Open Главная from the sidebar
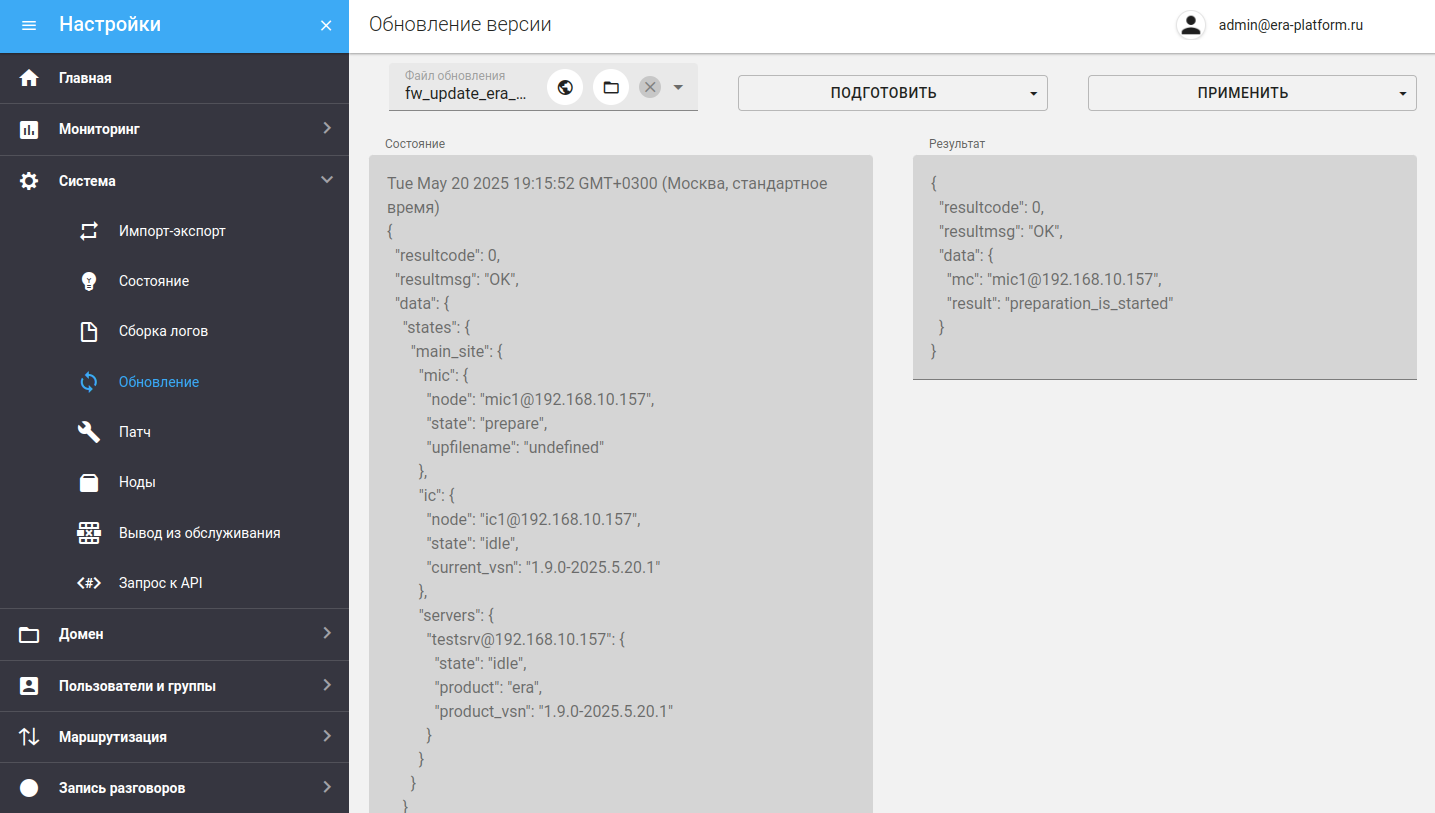Image resolution: width=1435 pixels, height=813 pixels. (85, 78)
